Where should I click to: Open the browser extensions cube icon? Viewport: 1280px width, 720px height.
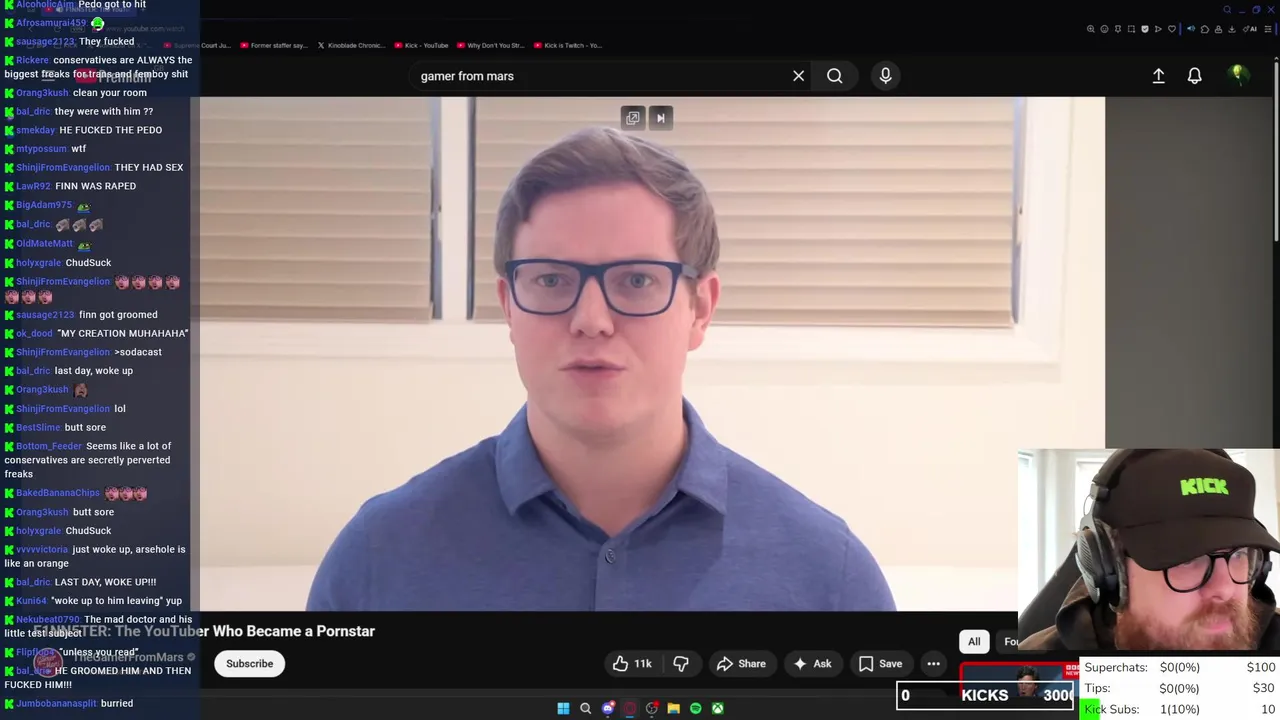pos(1205,29)
